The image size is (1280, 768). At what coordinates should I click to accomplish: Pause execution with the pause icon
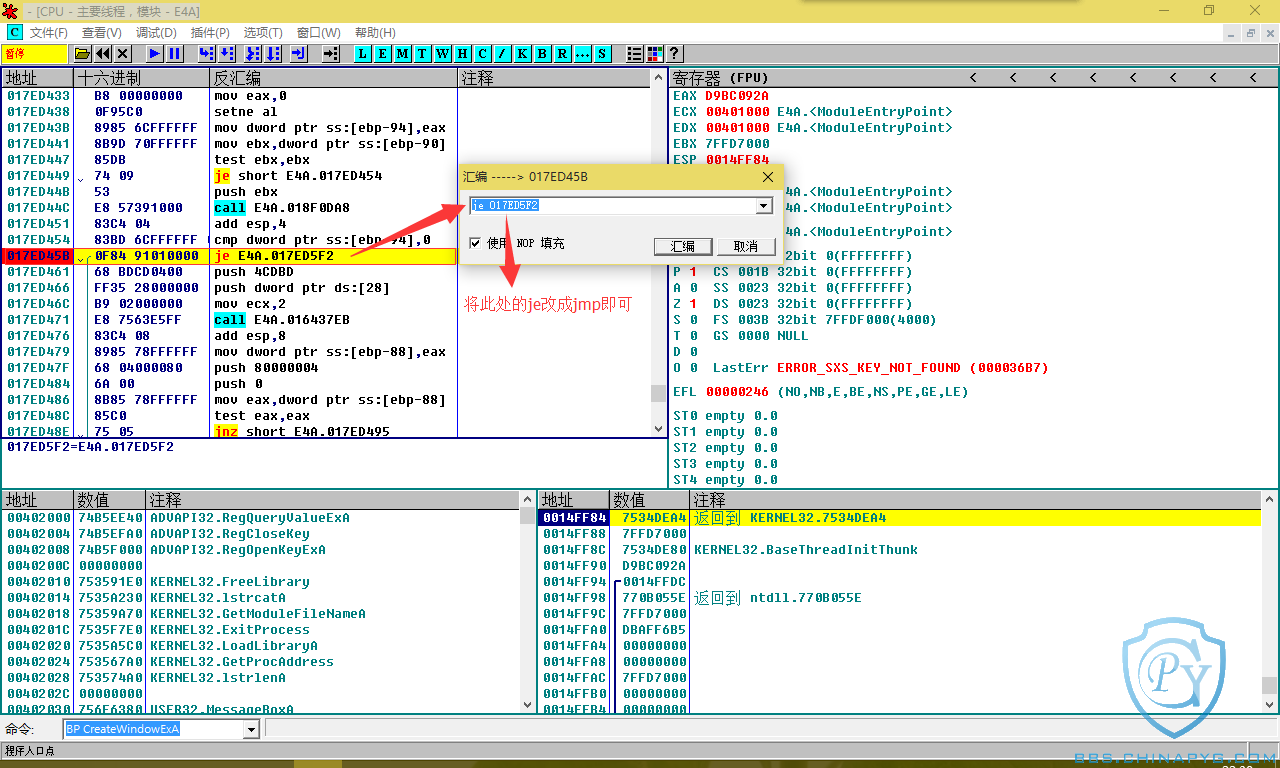175,54
